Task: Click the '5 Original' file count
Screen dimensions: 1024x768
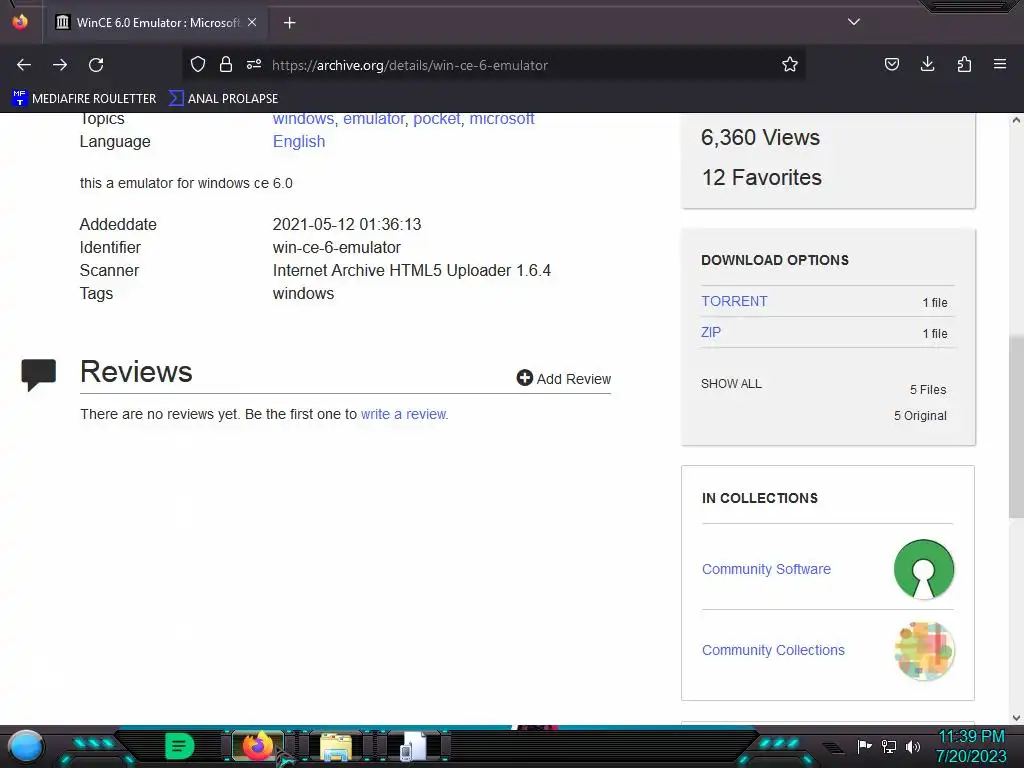Action: coord(920,416)
